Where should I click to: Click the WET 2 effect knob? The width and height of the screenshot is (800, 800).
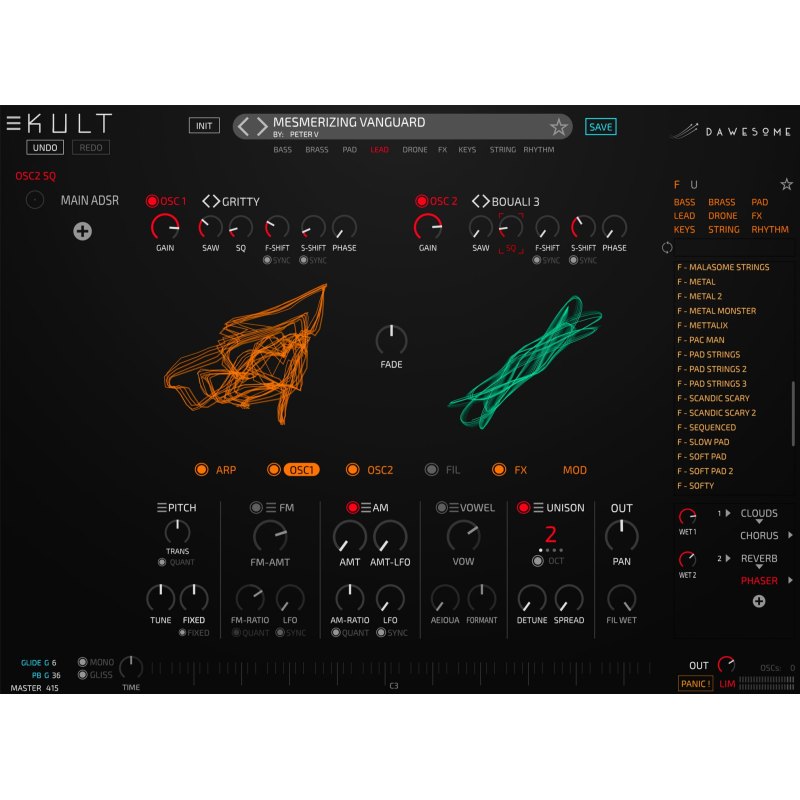tap(687, 560)
